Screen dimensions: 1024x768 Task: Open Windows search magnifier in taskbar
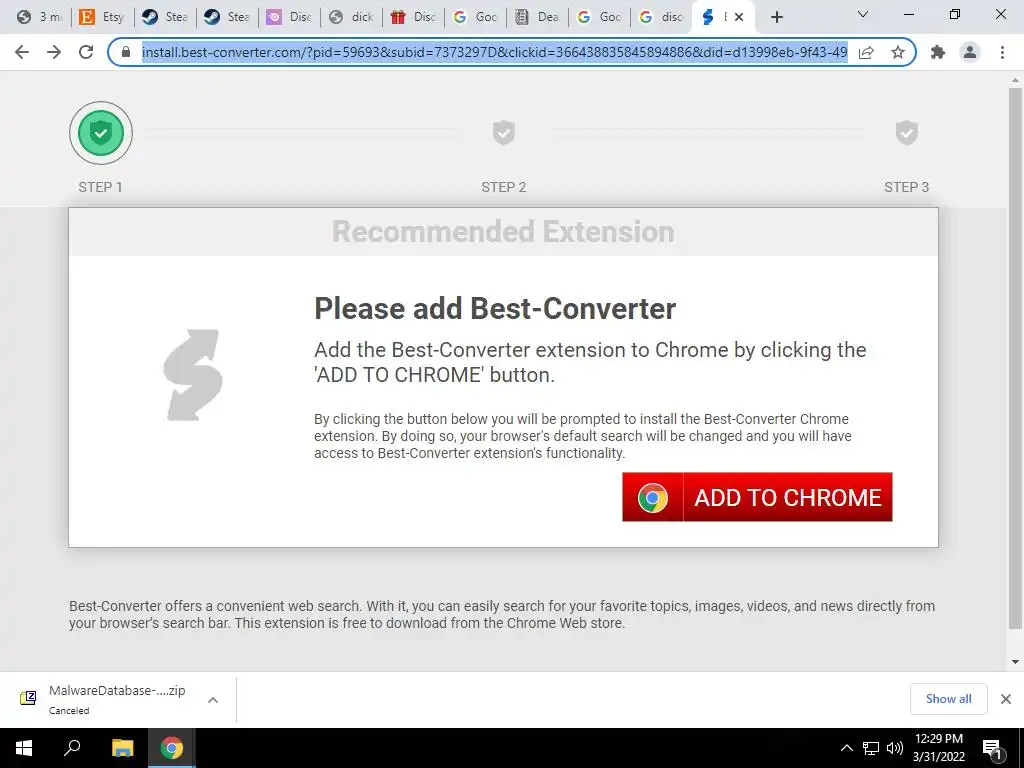(x=72, y=748)
